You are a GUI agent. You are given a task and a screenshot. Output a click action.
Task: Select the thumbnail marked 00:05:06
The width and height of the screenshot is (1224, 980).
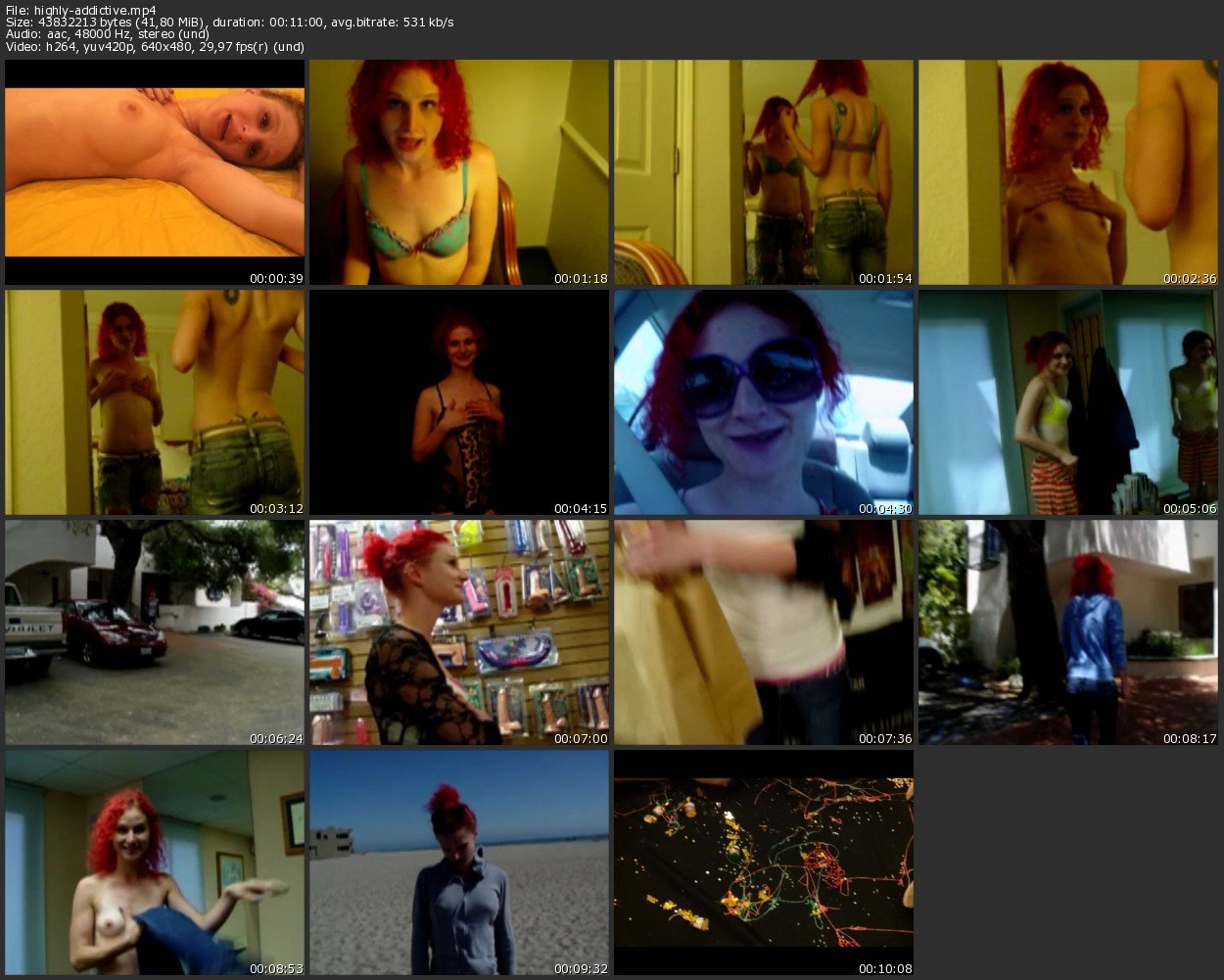(1068, 402)
